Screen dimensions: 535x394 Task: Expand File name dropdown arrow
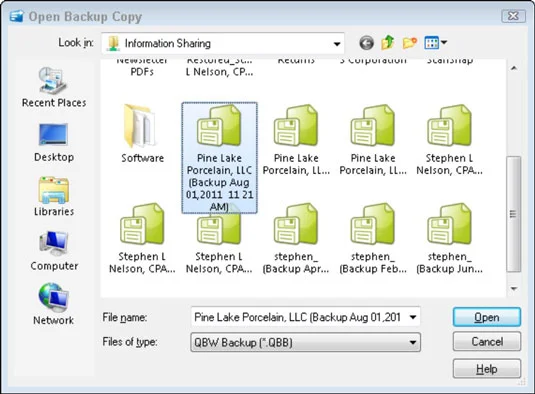tap(413, 317)
